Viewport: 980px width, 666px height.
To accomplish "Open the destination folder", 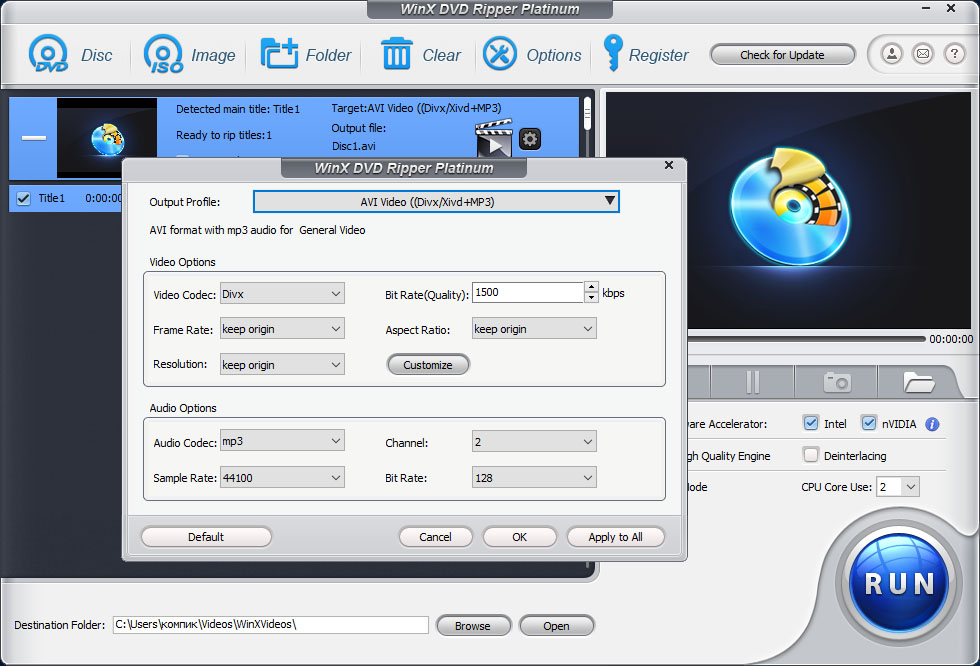I will coord(556,625).
